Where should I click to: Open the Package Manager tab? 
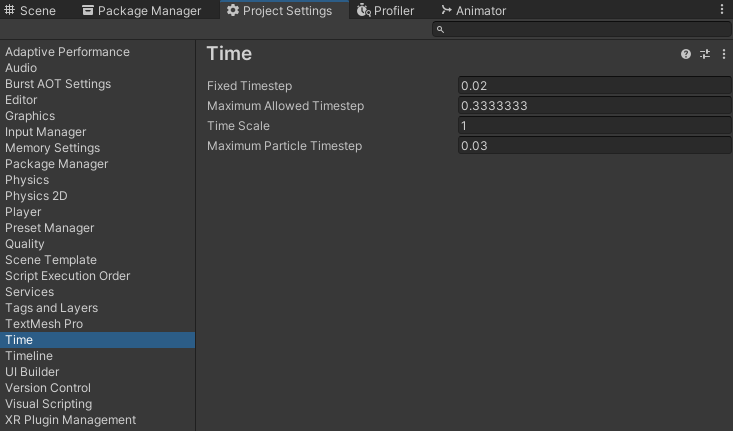click(x=141, y=11)
